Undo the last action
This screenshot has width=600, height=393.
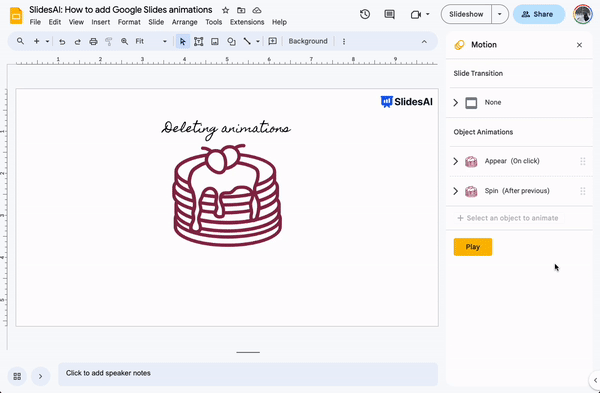(62, 41)
